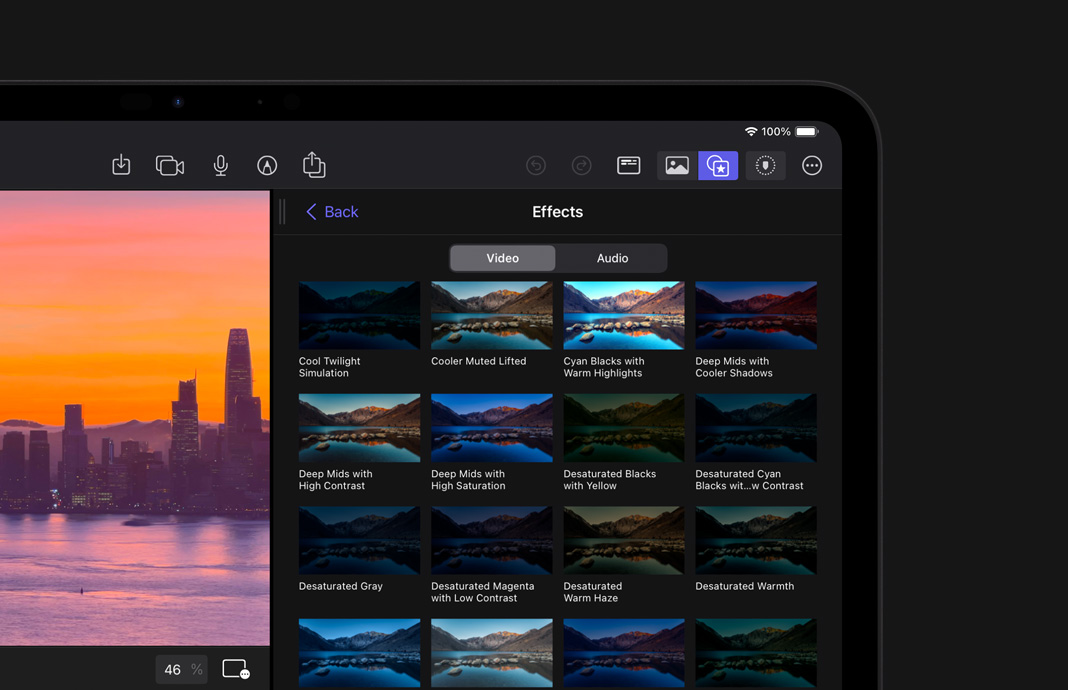Screen dimensions: 1068x690
Task: Click the redo arrow
Action: (581, 165)
